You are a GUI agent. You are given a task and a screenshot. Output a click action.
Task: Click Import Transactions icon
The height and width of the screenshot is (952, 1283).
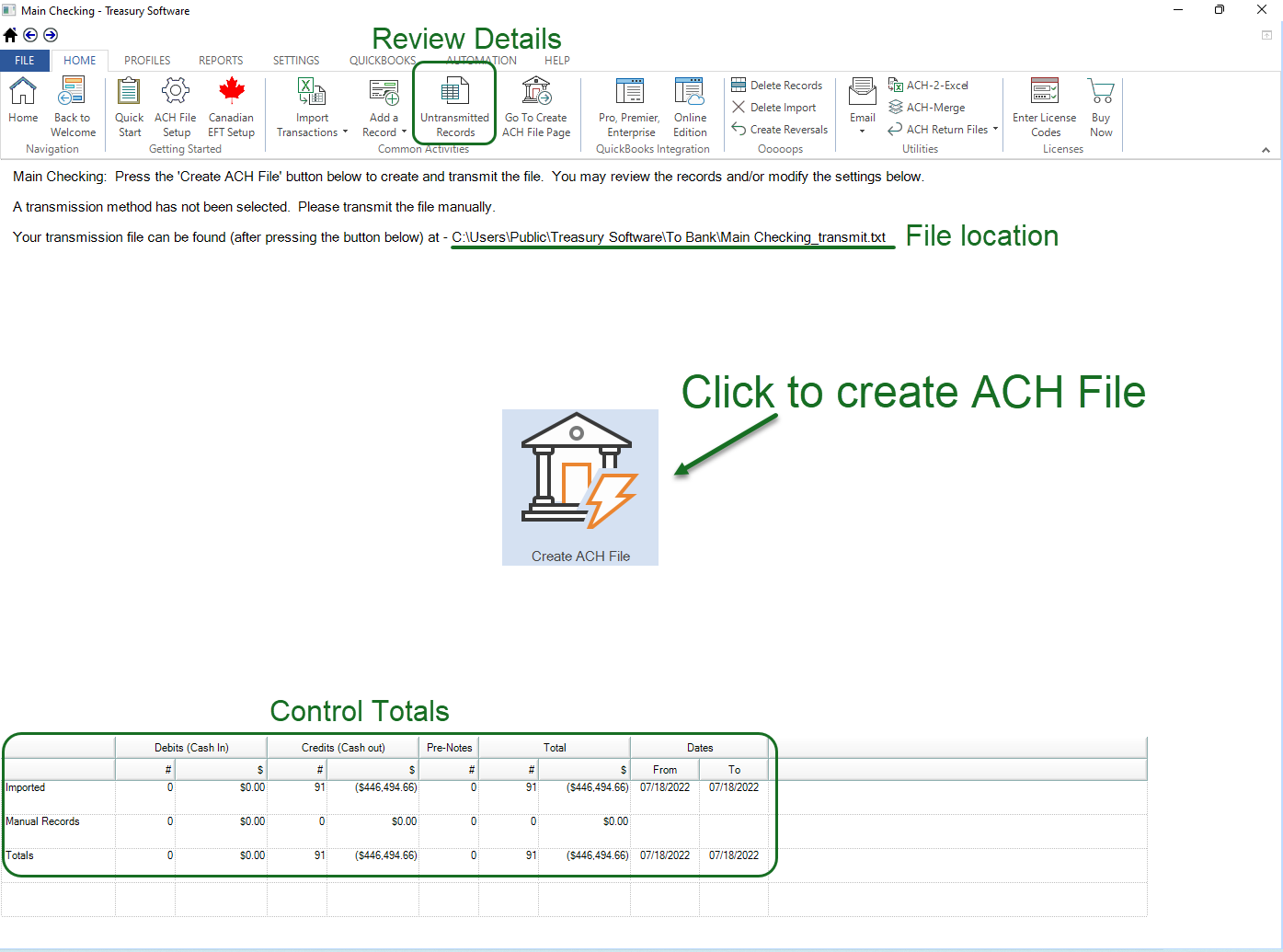click(x=312, y=92)
